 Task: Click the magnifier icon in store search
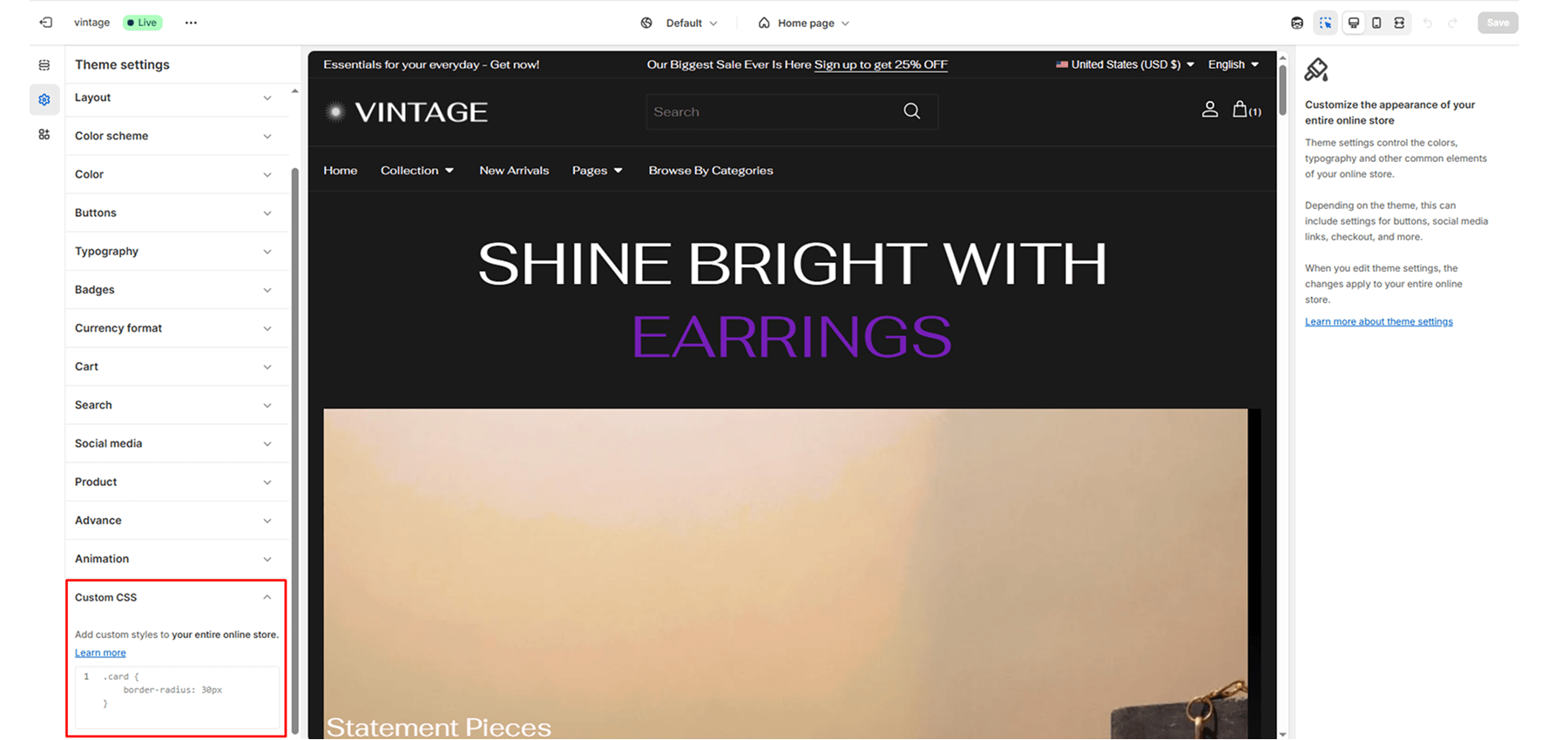912,111
